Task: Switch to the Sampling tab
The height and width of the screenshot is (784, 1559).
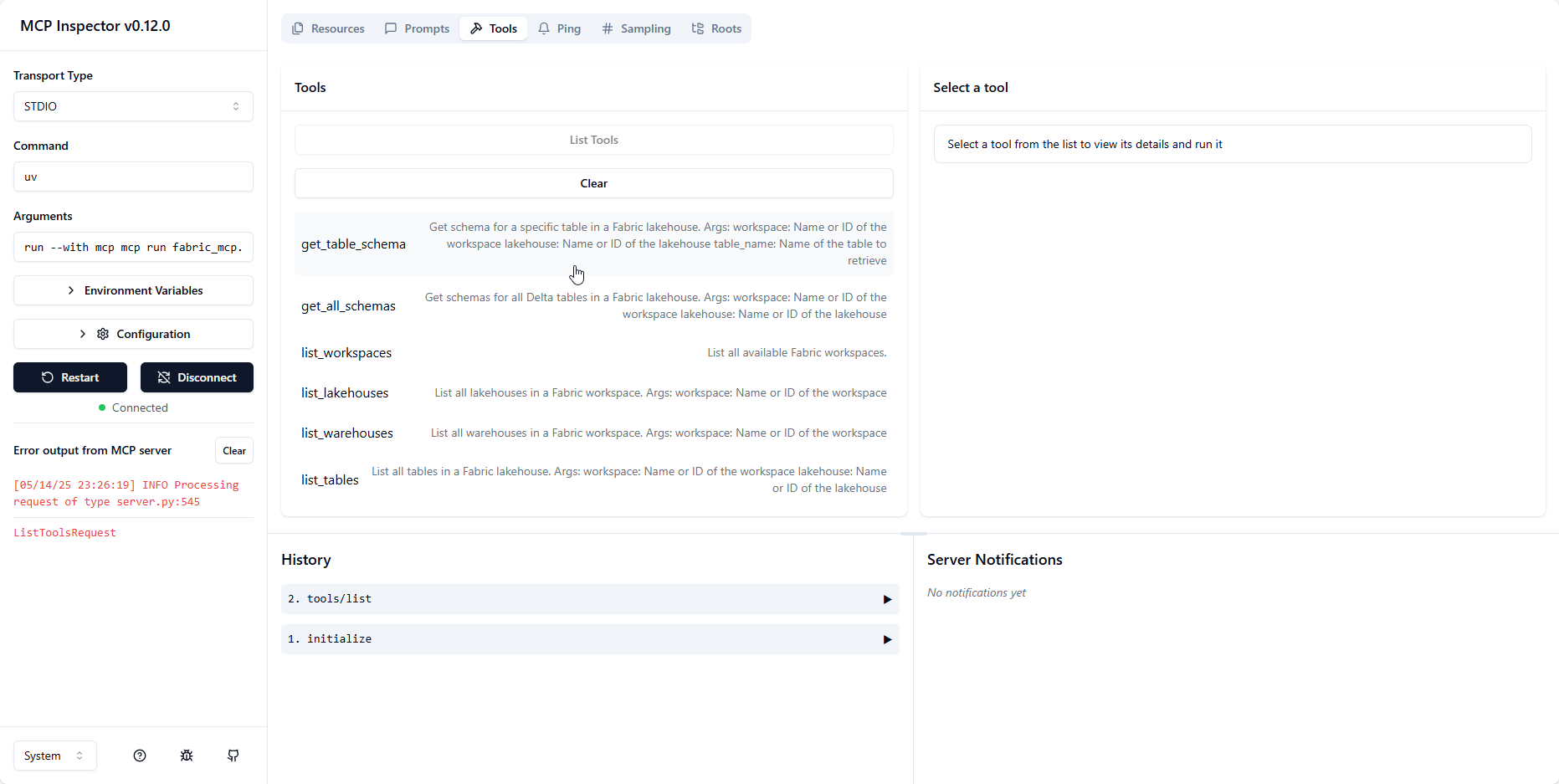Action: [x=636, y=28]
